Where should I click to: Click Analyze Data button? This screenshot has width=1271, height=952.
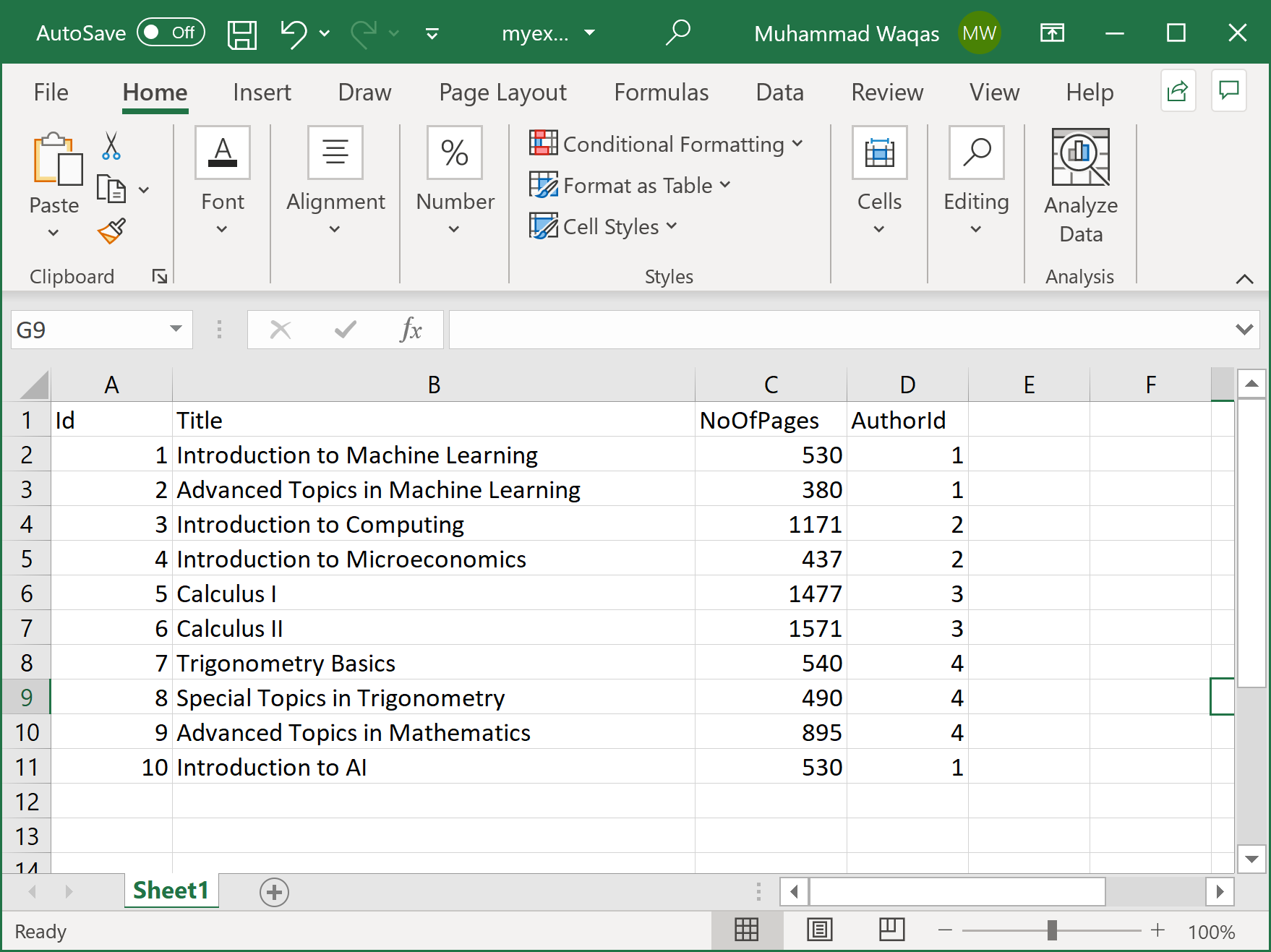pyautogui.click(x=1081, y=186)
